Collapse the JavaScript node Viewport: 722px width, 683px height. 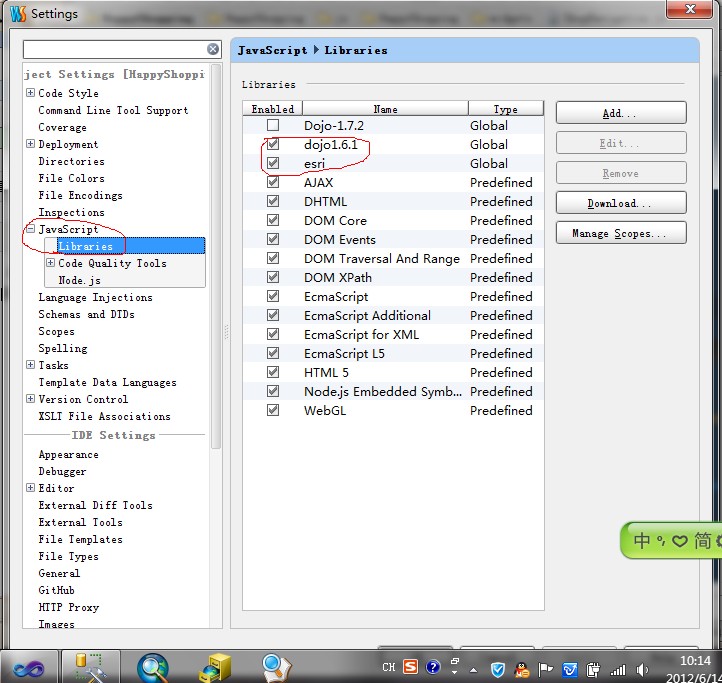(x=30, y=228)
